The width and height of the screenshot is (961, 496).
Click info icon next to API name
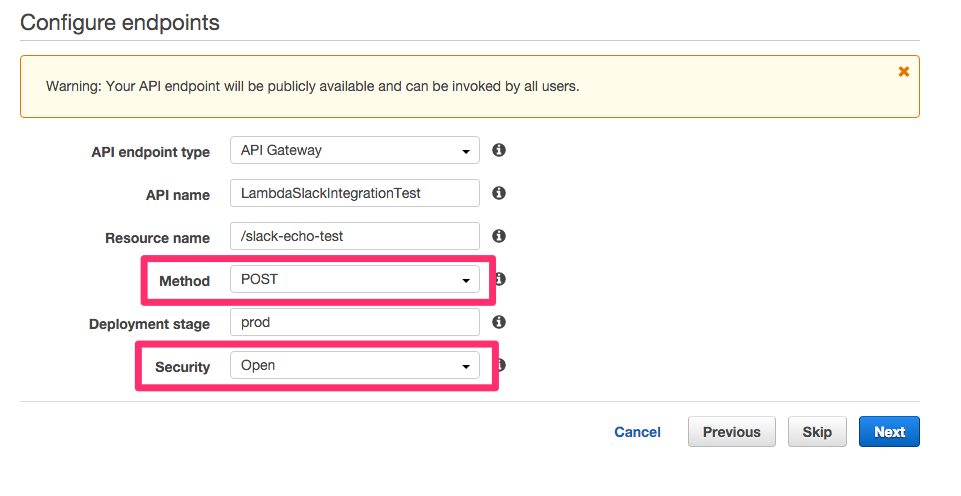click(499, 193)
